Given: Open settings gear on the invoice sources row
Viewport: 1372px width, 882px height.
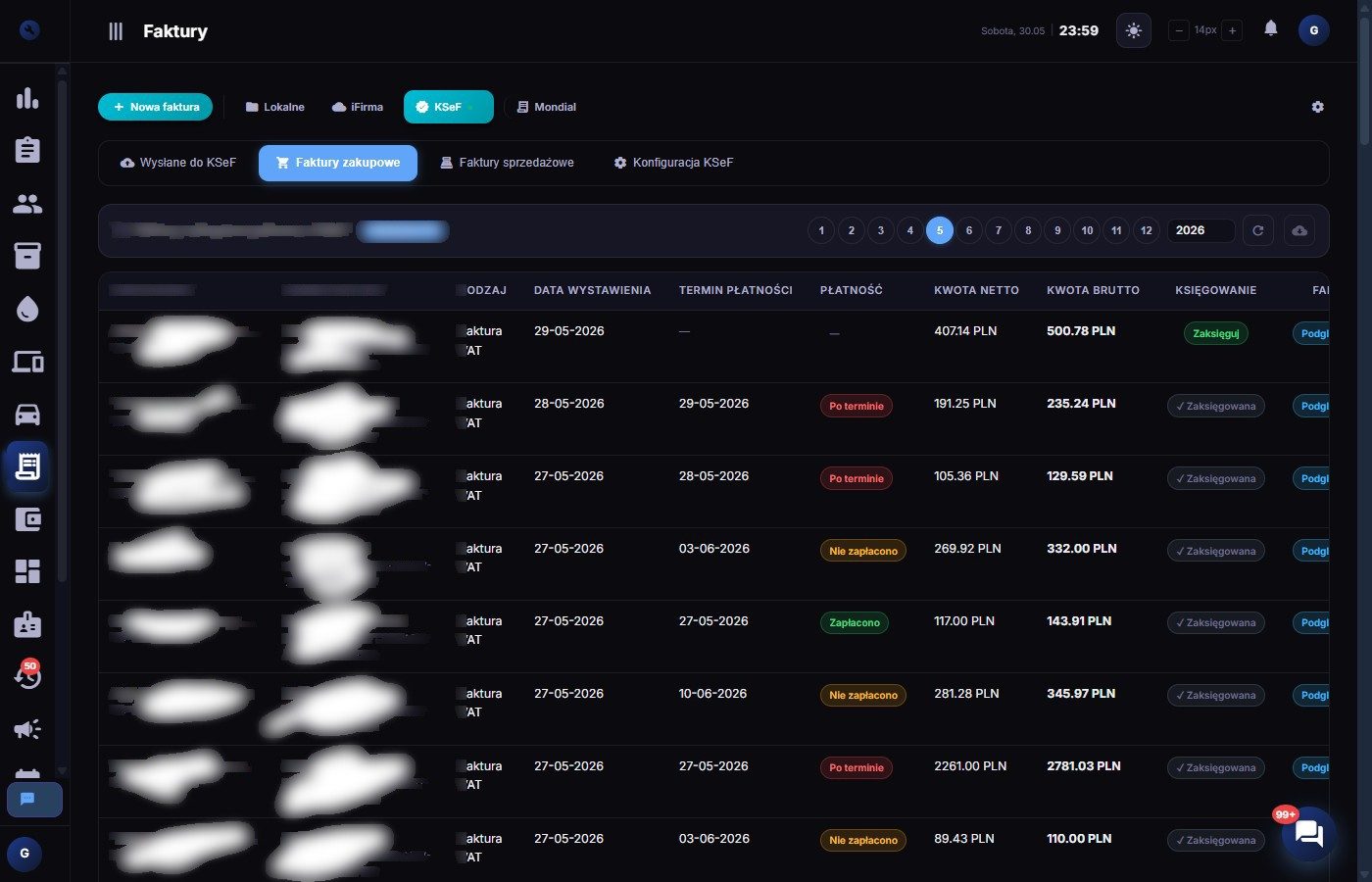Looking at the screenshot, I should coord(1317,107).
